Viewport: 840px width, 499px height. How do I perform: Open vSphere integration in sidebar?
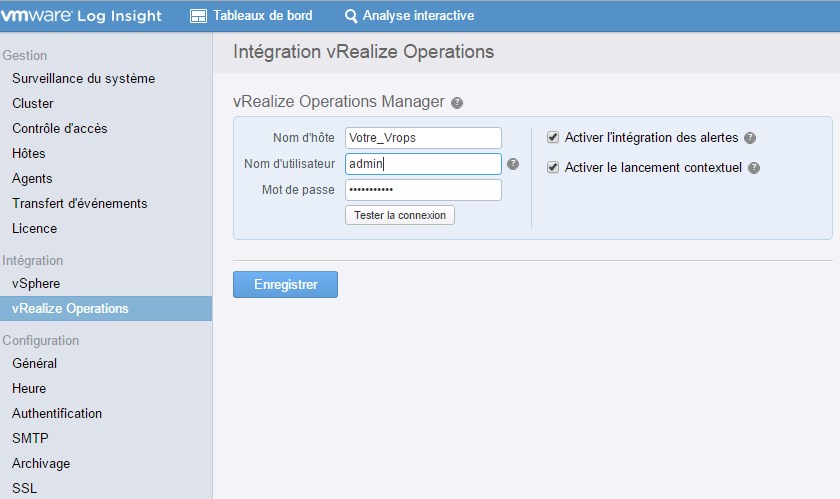click(x=36, y=284)
